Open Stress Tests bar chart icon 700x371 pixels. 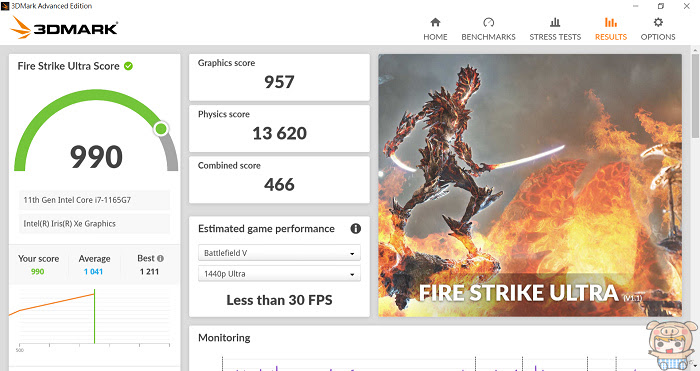pos(555,22)
